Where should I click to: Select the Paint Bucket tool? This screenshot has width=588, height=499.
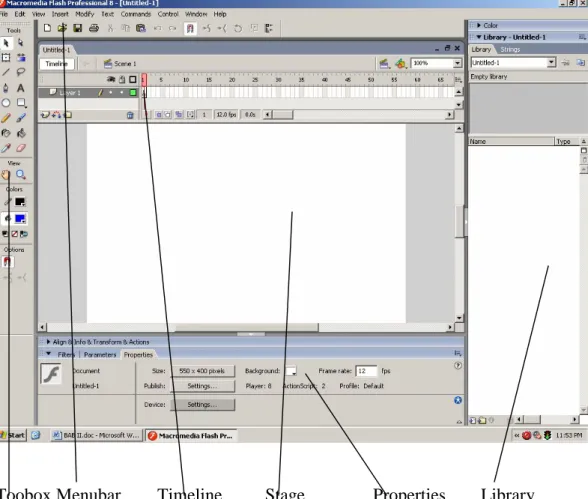point(21,133)
